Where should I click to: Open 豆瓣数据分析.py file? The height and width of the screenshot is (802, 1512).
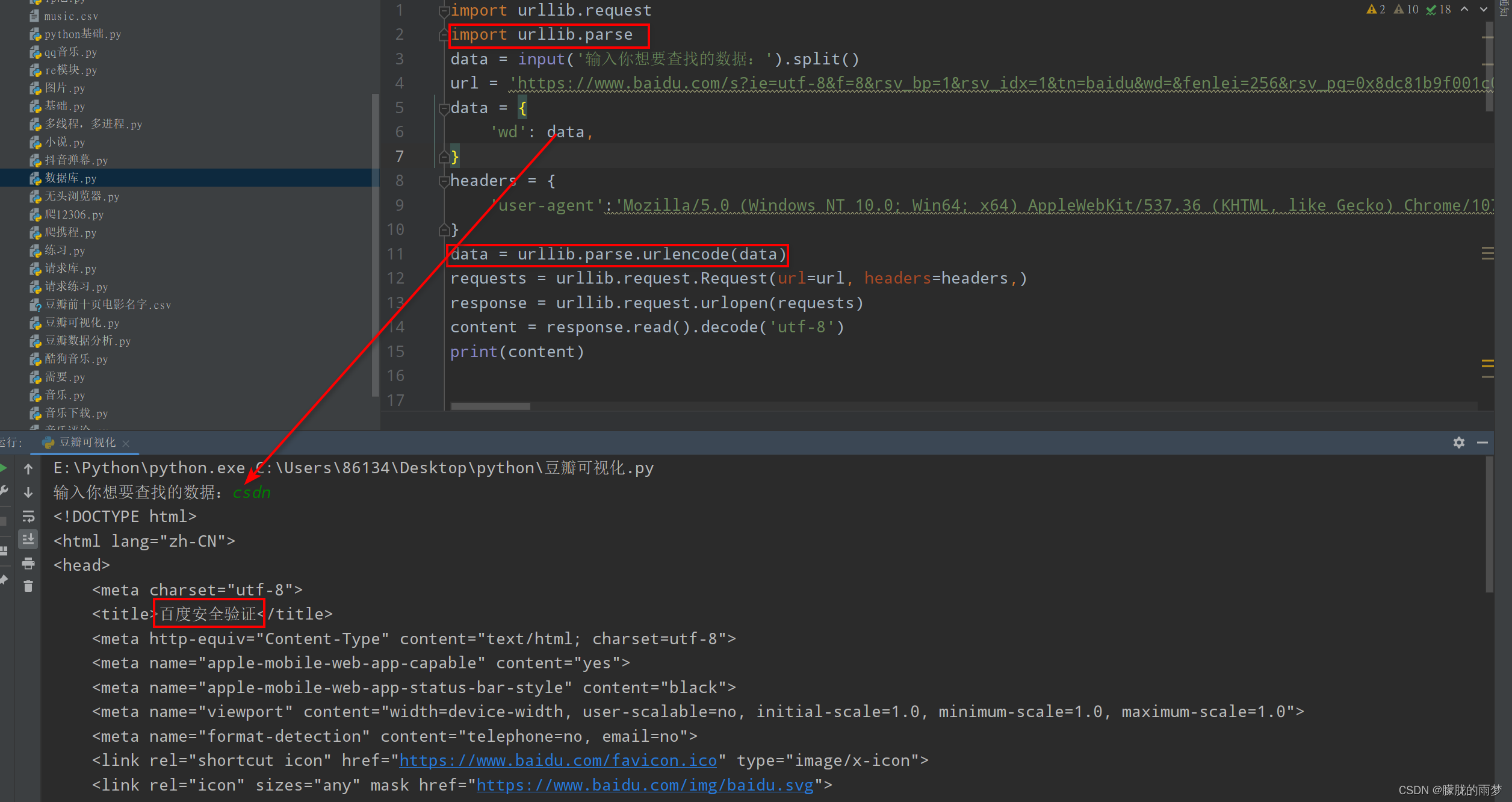click(x=87, y=341)
